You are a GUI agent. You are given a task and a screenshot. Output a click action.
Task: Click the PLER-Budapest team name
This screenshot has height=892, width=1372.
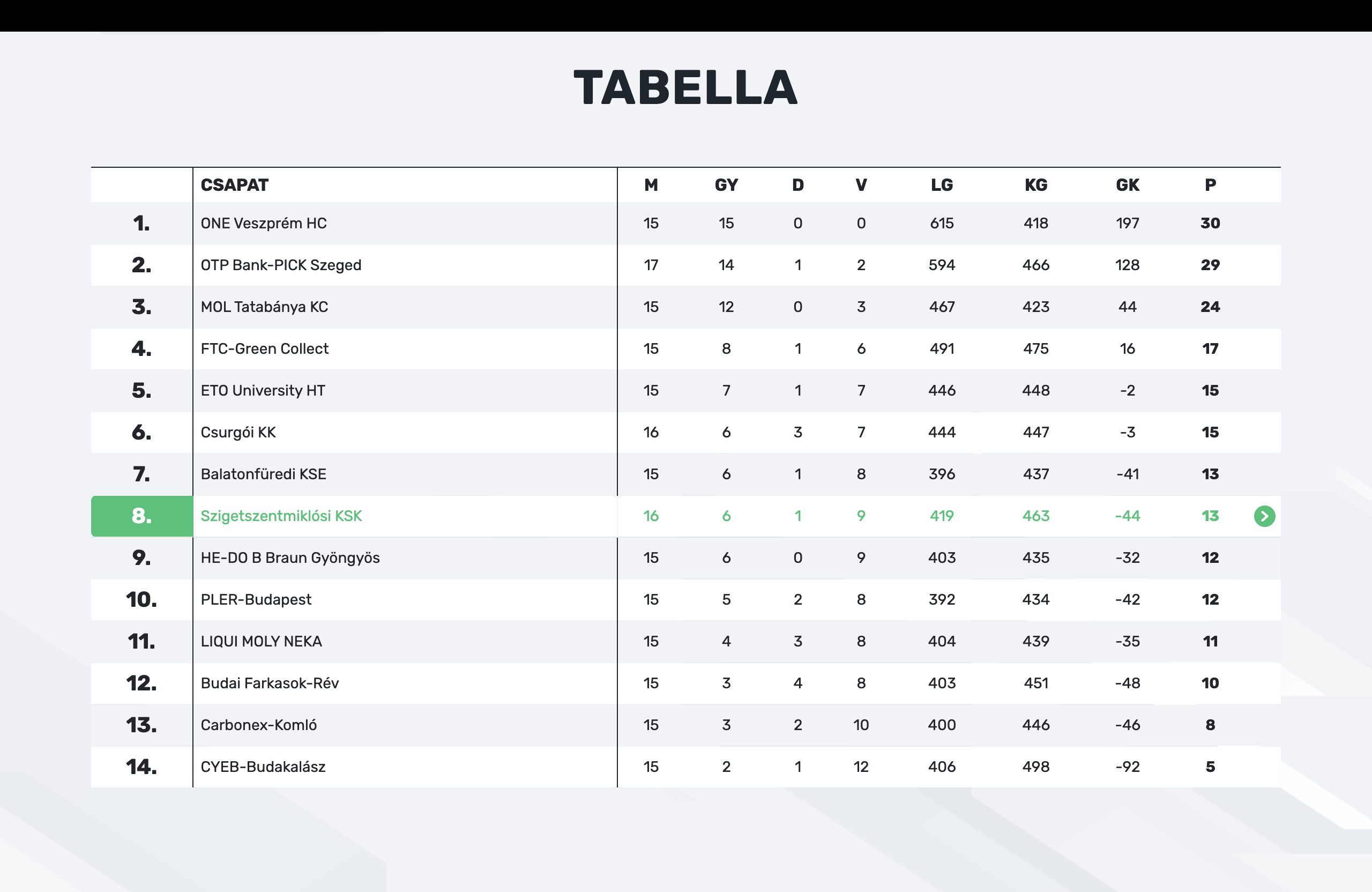pyautogui.click(x=256, y=600)
